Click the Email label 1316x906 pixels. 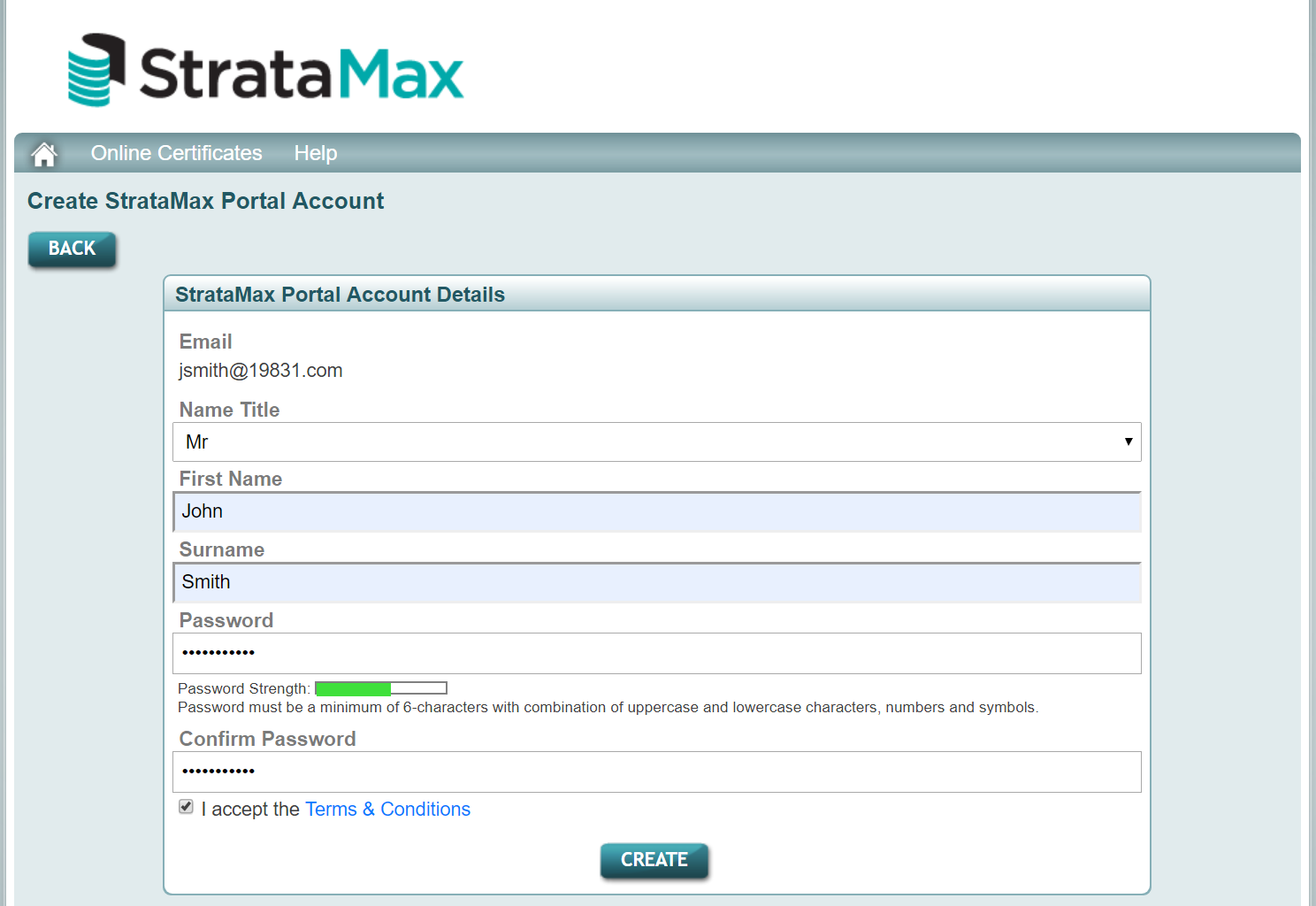[x=205, y=342]
